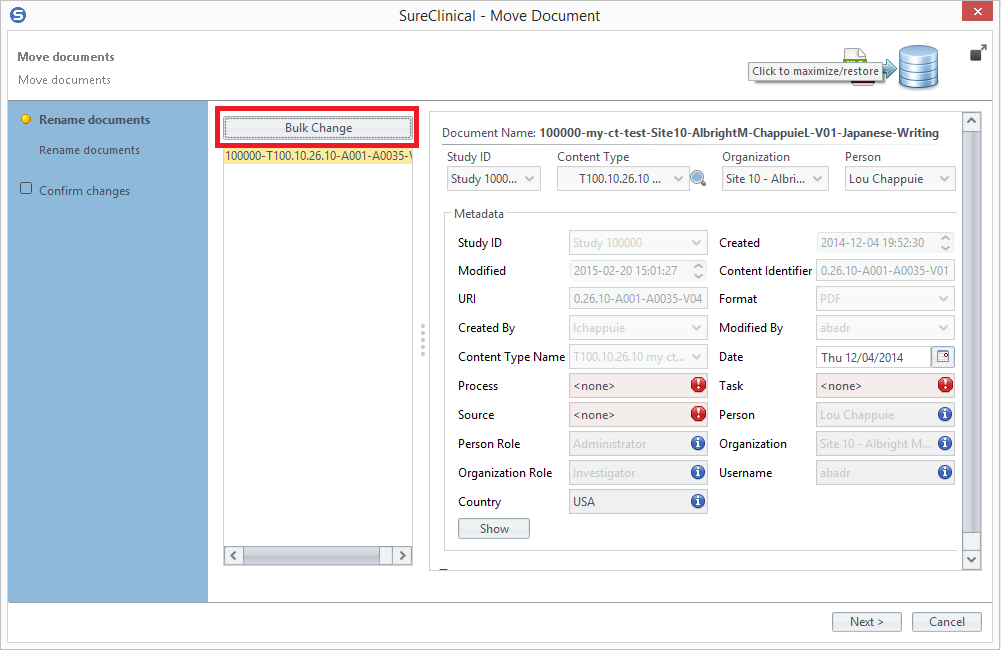Open the Modified By dropdown
Screen dimensions: 1001x650
click(x=885, y=328)
